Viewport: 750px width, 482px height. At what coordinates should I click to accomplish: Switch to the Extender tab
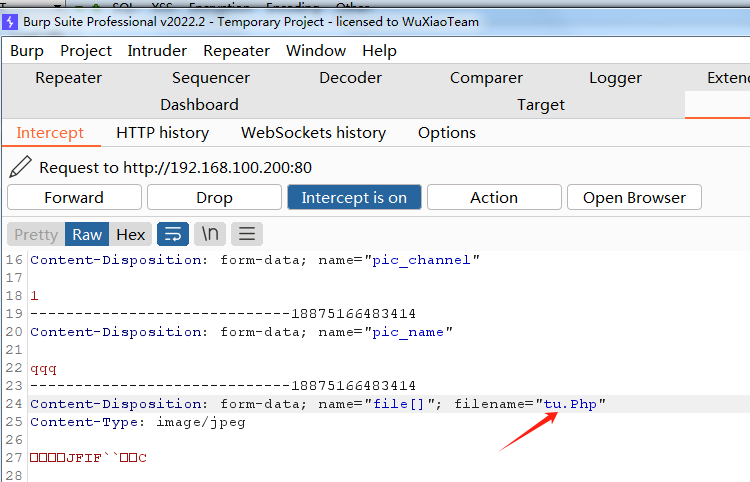(728, 77)
